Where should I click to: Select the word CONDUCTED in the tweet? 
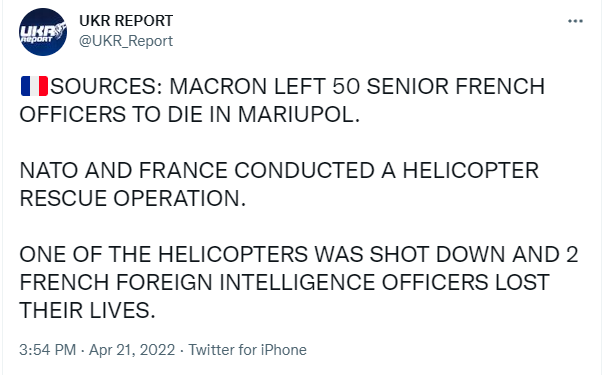304,170
